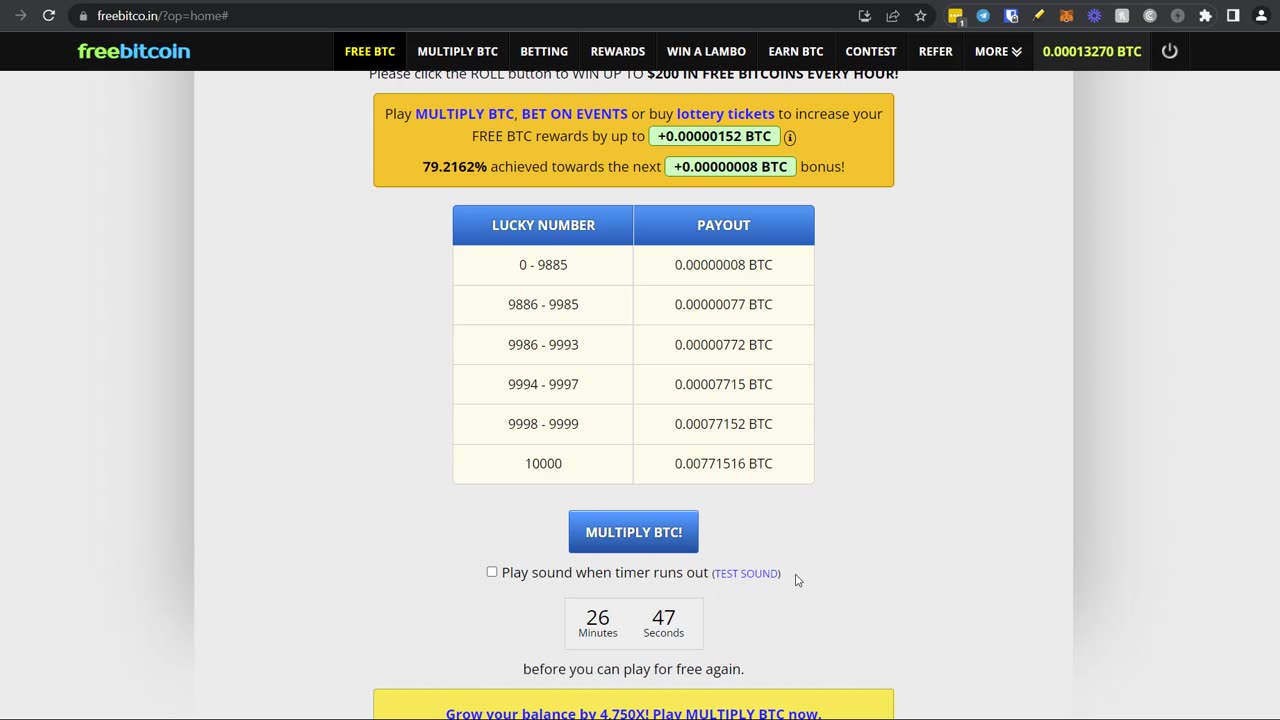This screenshot has height=720, width=1280.
Task: Open Telegram extension icon
Action: coord(983,16)
